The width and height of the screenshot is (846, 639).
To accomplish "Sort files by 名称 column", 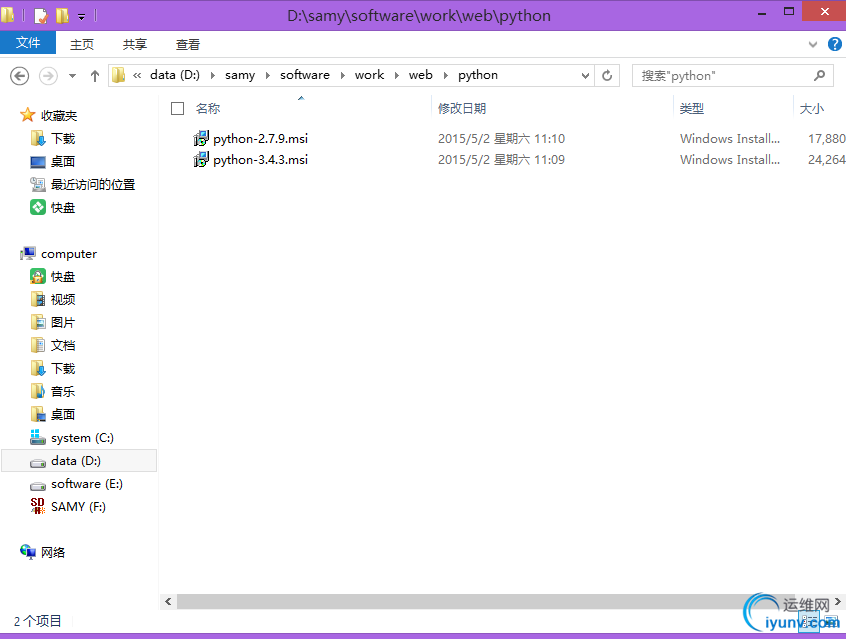I will click(208, 108).
